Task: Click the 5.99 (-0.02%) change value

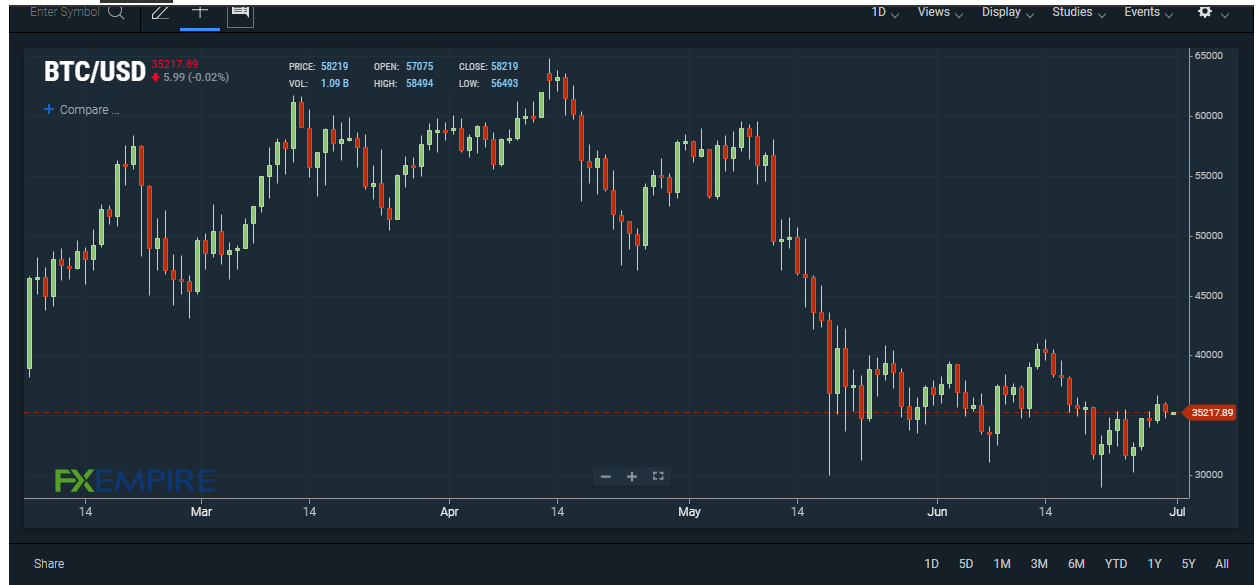Action: (196, 77)
